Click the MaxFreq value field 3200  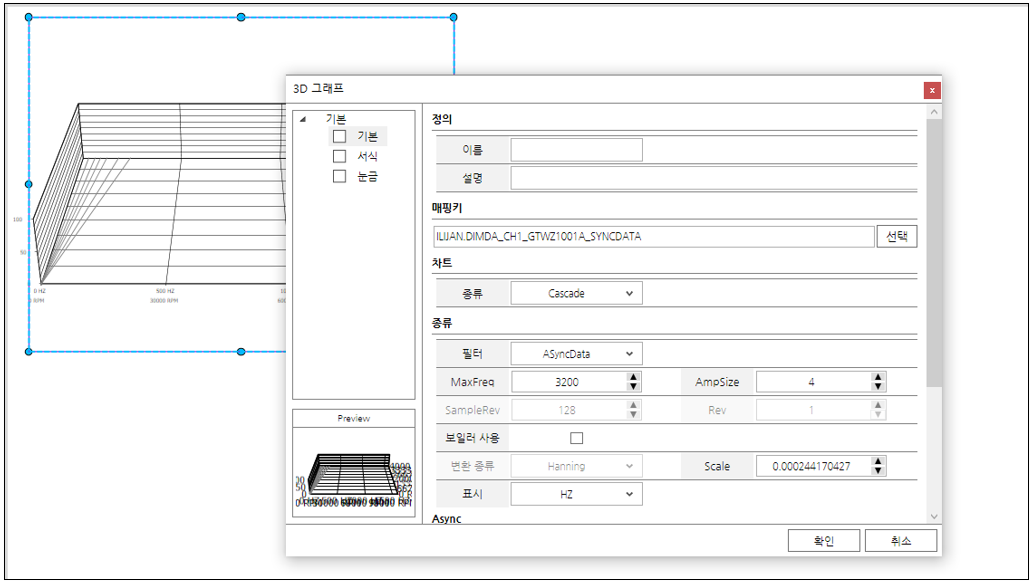pos(569,382)
